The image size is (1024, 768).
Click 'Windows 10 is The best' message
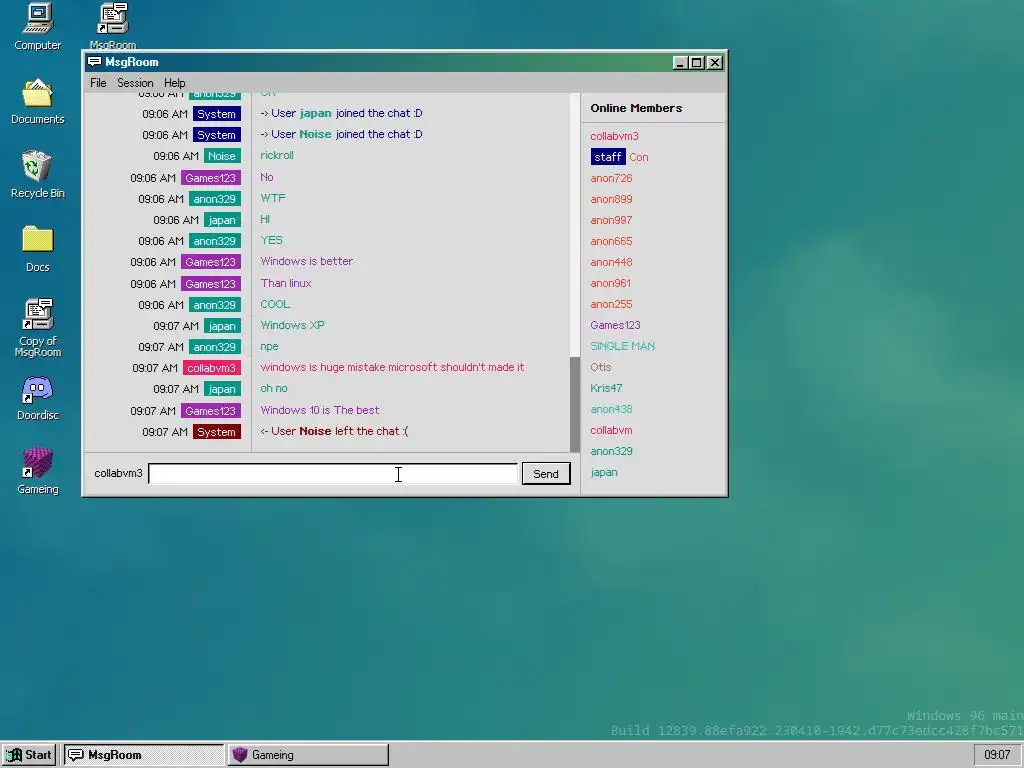[x=320, y=410]
